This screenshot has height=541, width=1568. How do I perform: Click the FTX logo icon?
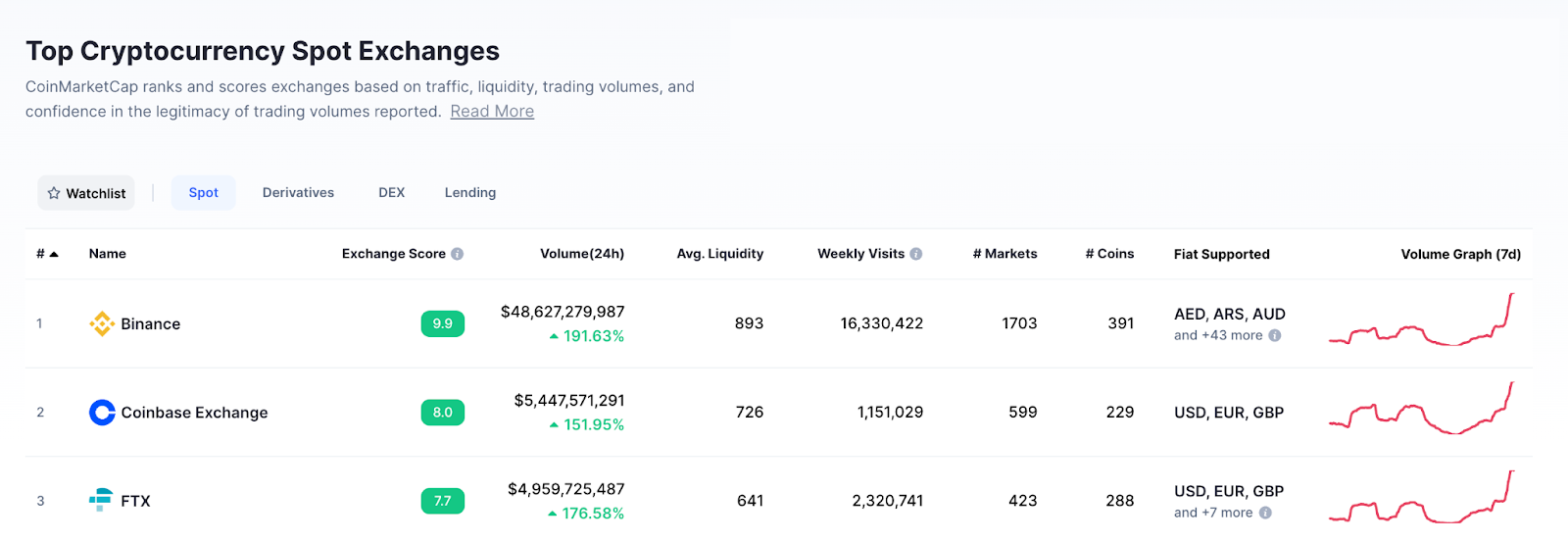[101, 500]
